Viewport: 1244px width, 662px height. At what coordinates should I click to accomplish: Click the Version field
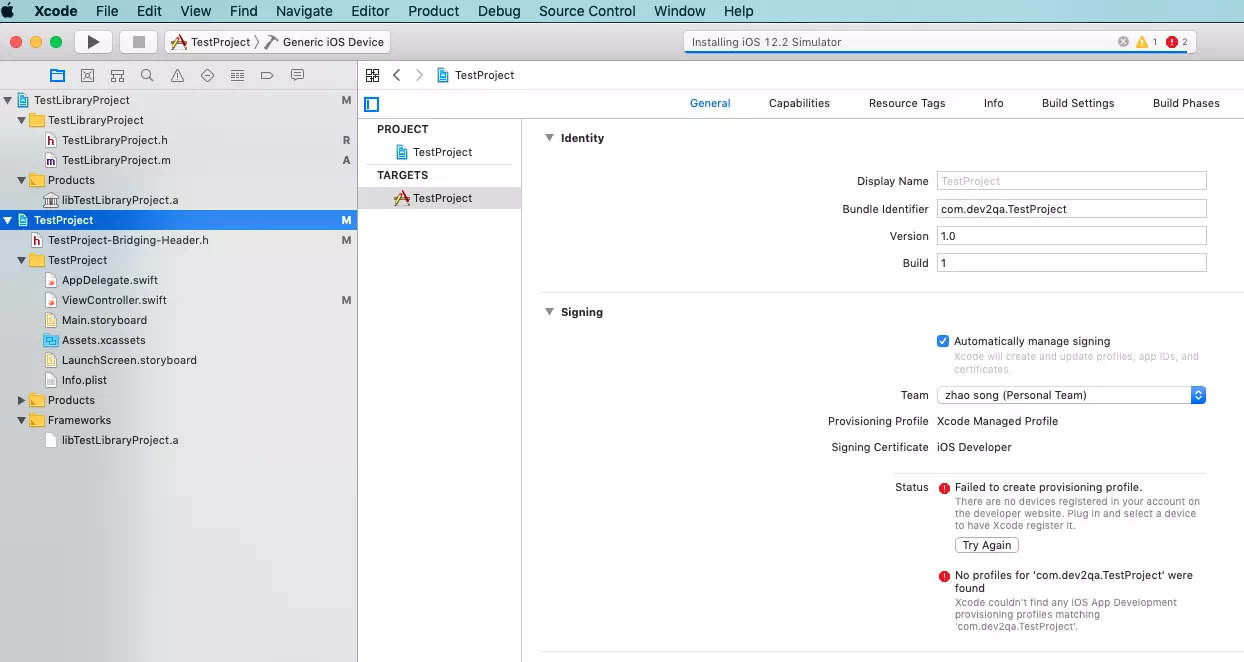(x=1071, y=236)
